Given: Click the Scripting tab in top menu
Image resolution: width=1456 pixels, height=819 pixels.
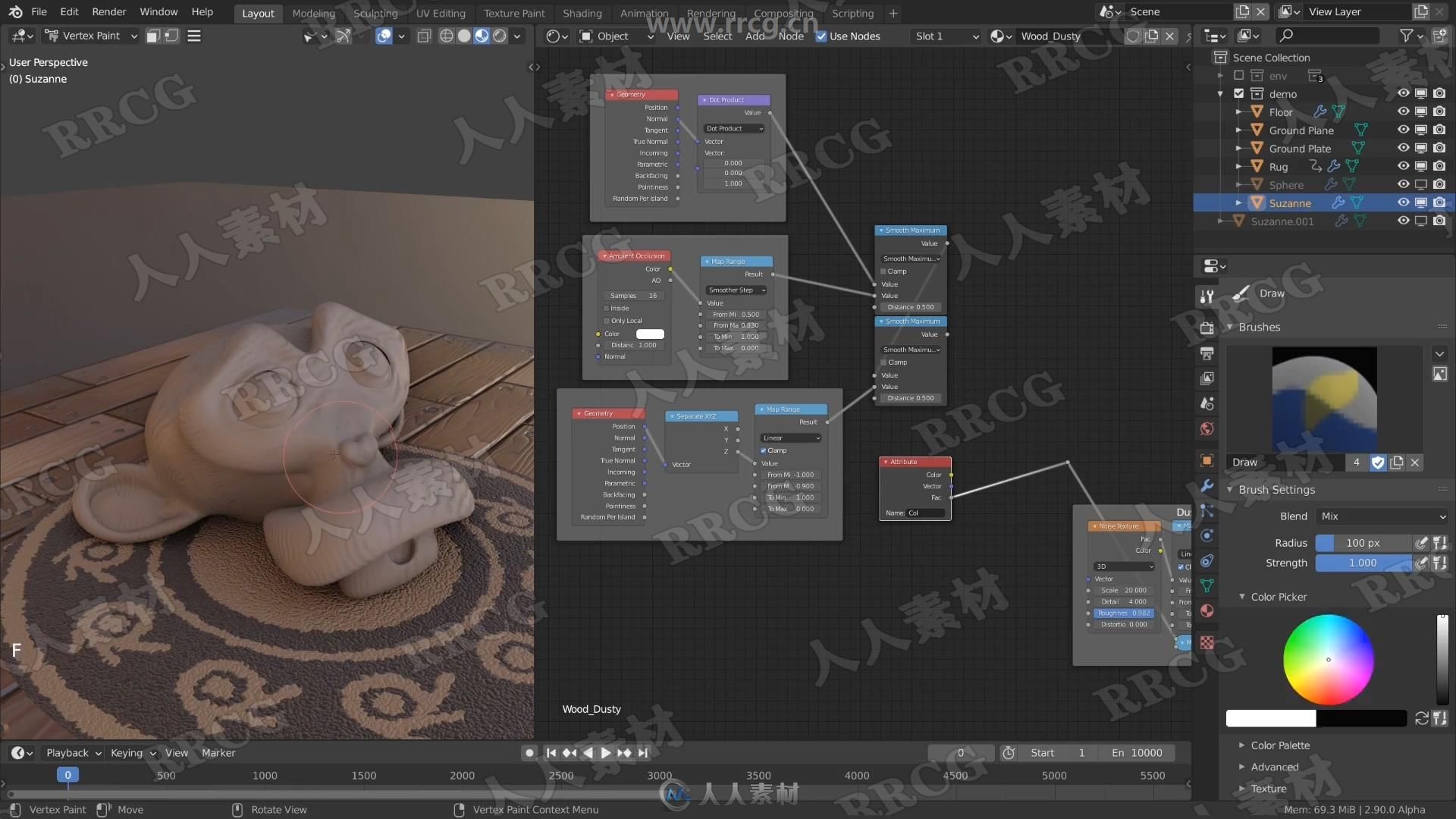Looking at the screenshot, I should (x=852, y=13).
